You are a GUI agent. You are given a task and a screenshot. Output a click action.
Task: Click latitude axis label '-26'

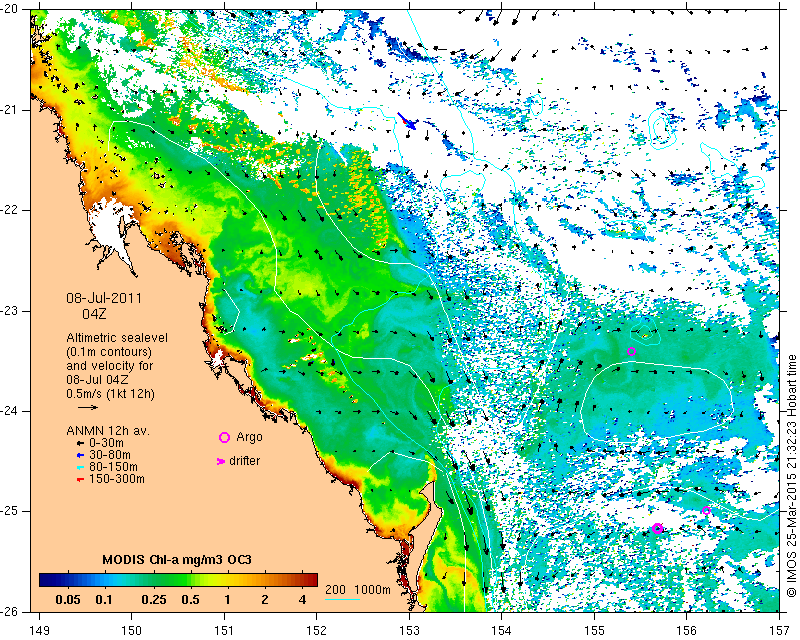tap(10, 611)
